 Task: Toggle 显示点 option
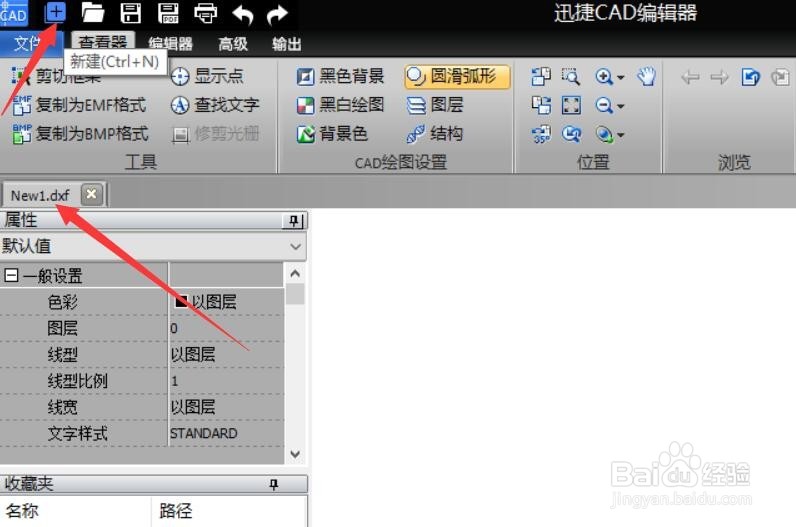[x=207, y=76]
